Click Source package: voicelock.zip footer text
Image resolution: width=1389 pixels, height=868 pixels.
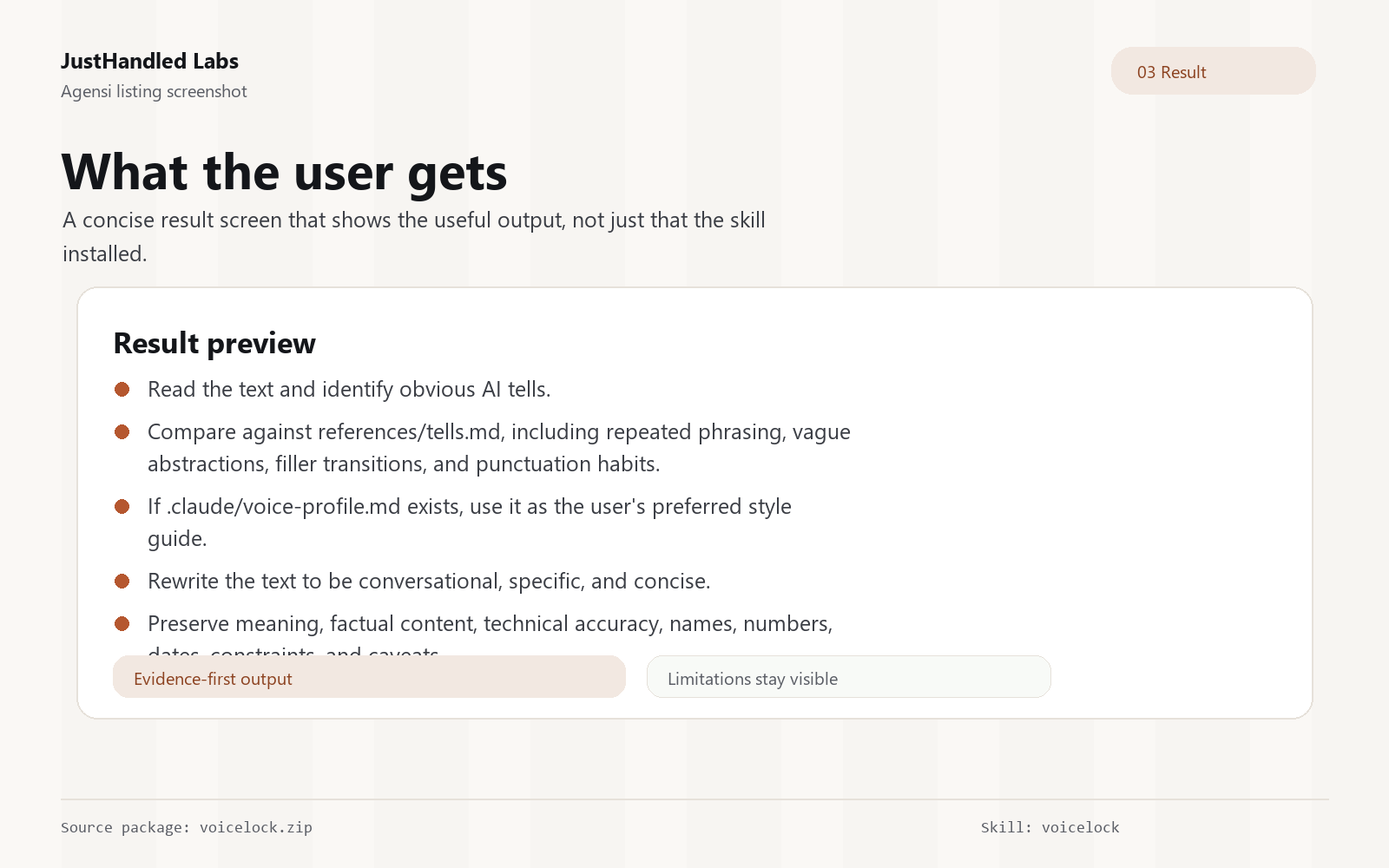coord(187,827)
